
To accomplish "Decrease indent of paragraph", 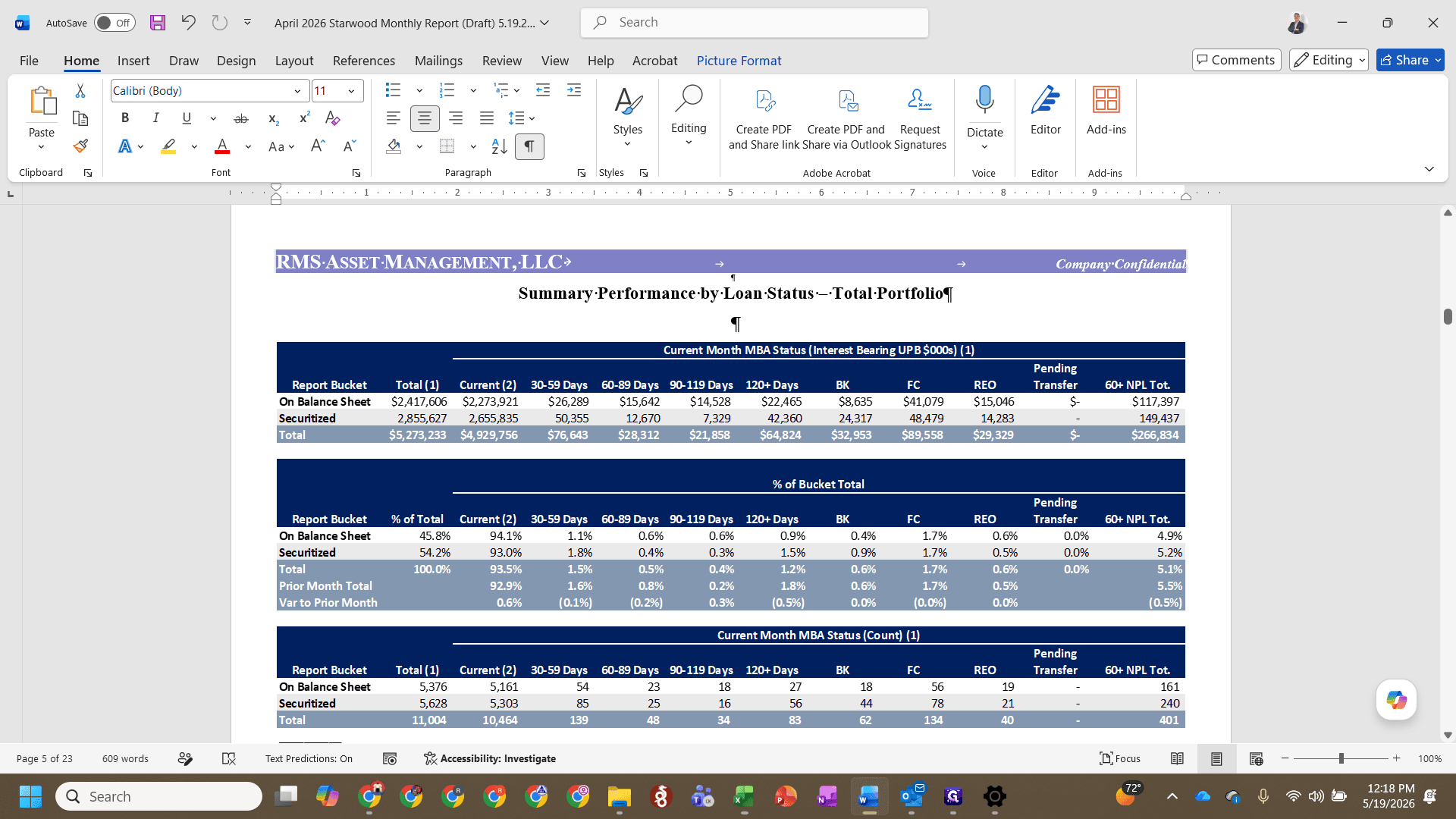I will coord(543,91).
